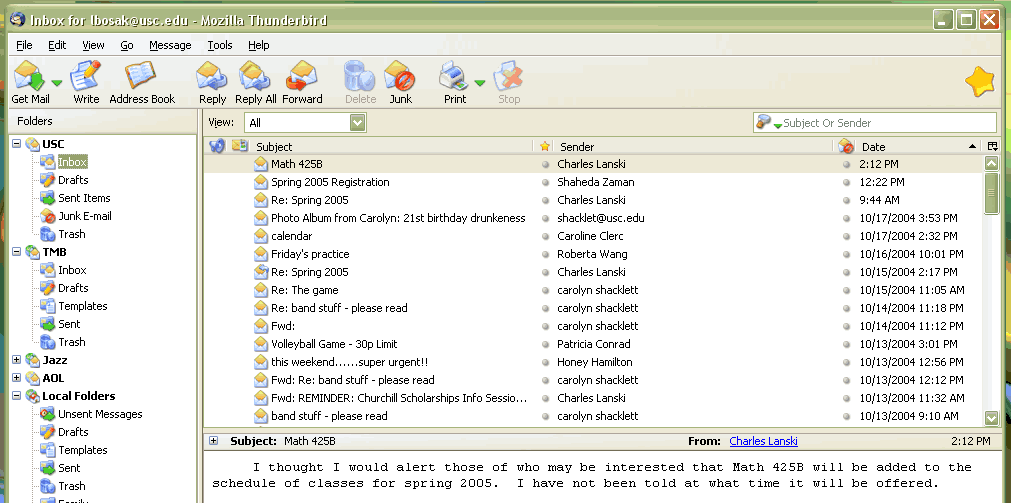
Task: Open the View menu
Action: pyautogui.click(x=93, y=45)
